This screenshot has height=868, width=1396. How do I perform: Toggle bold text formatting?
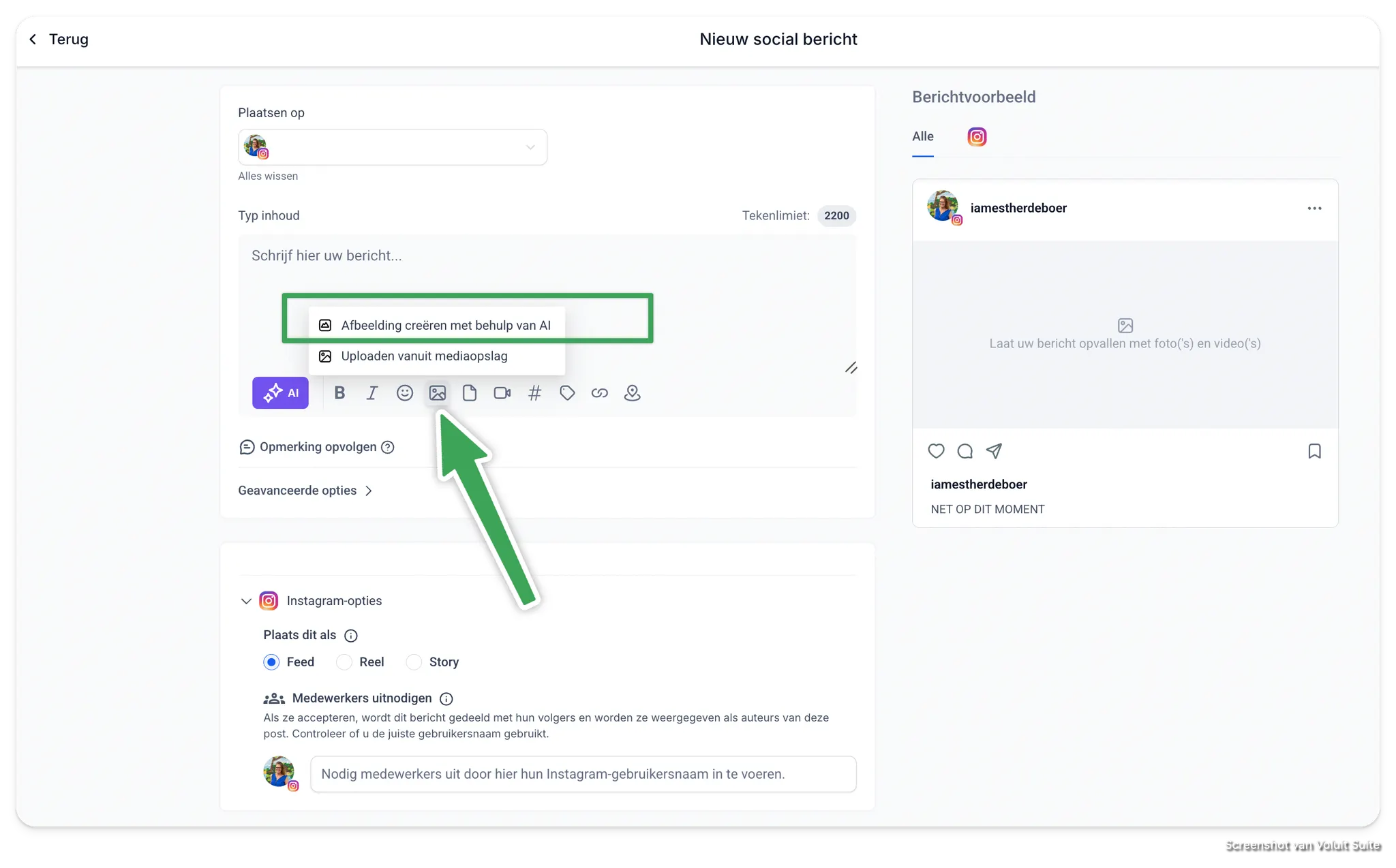339,393
